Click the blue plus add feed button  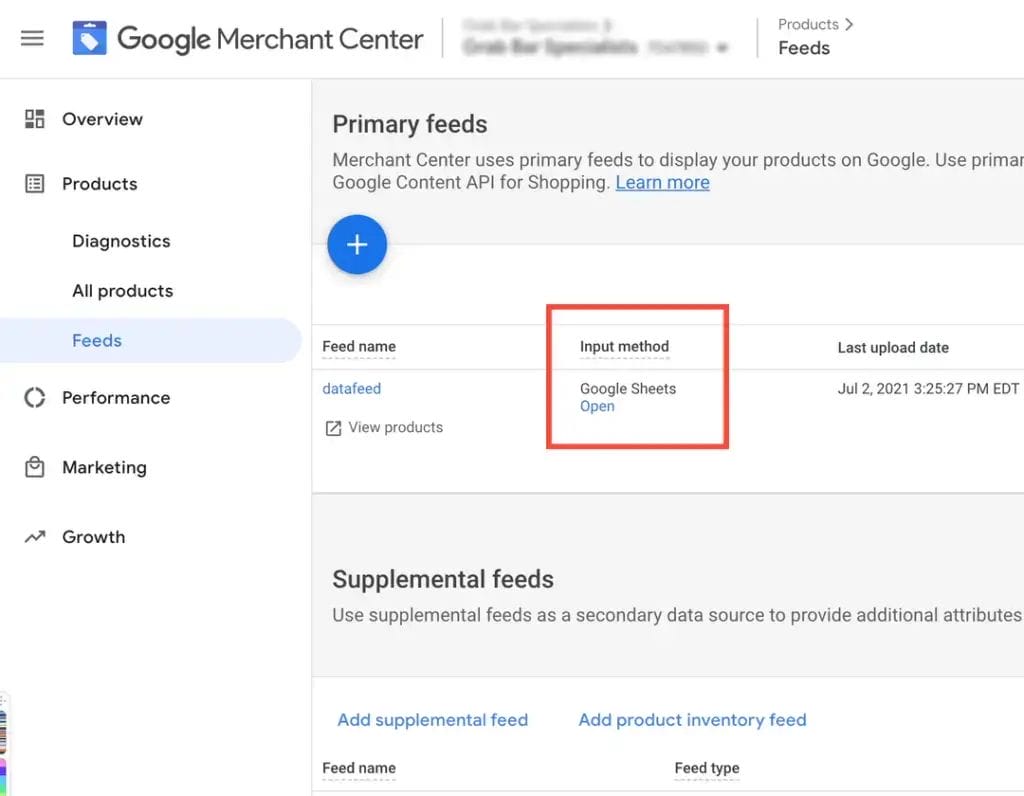[x=357, y=245]
